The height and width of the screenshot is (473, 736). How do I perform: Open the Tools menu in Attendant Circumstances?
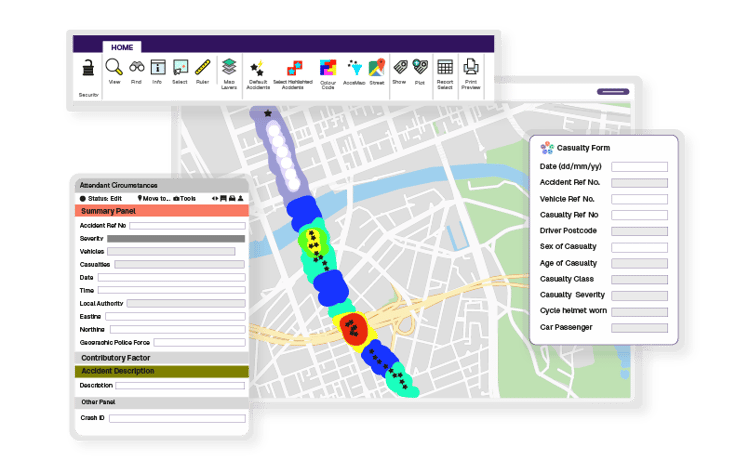(184, 198)
